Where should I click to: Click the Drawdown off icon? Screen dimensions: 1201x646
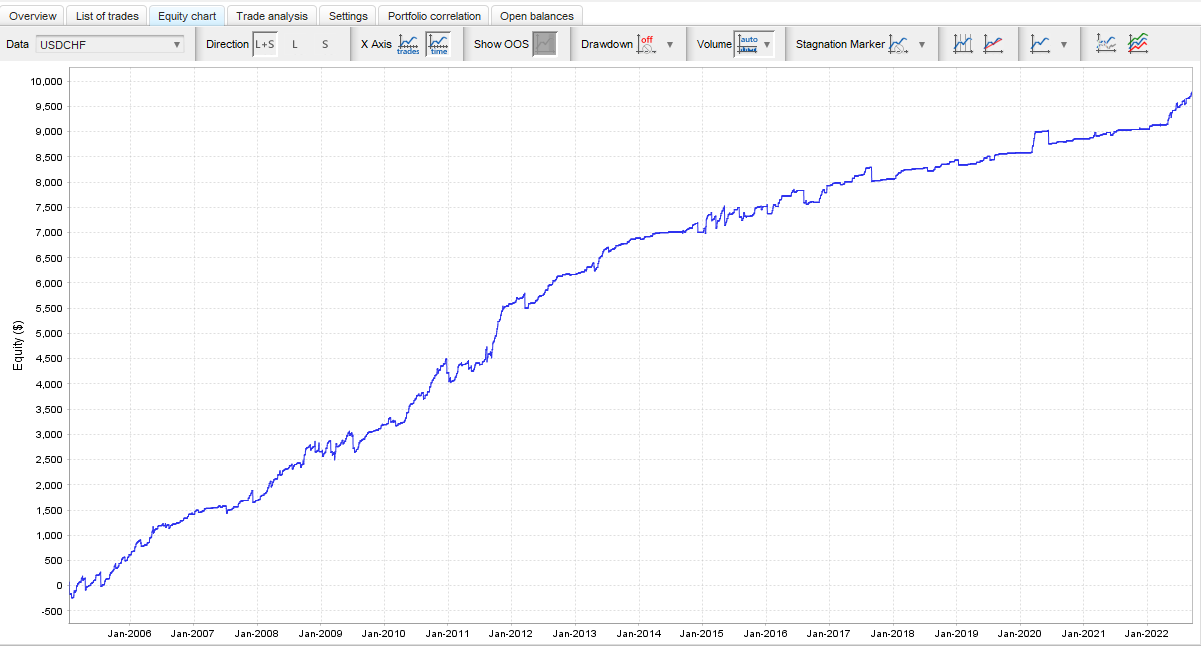[x=647, y=44]
